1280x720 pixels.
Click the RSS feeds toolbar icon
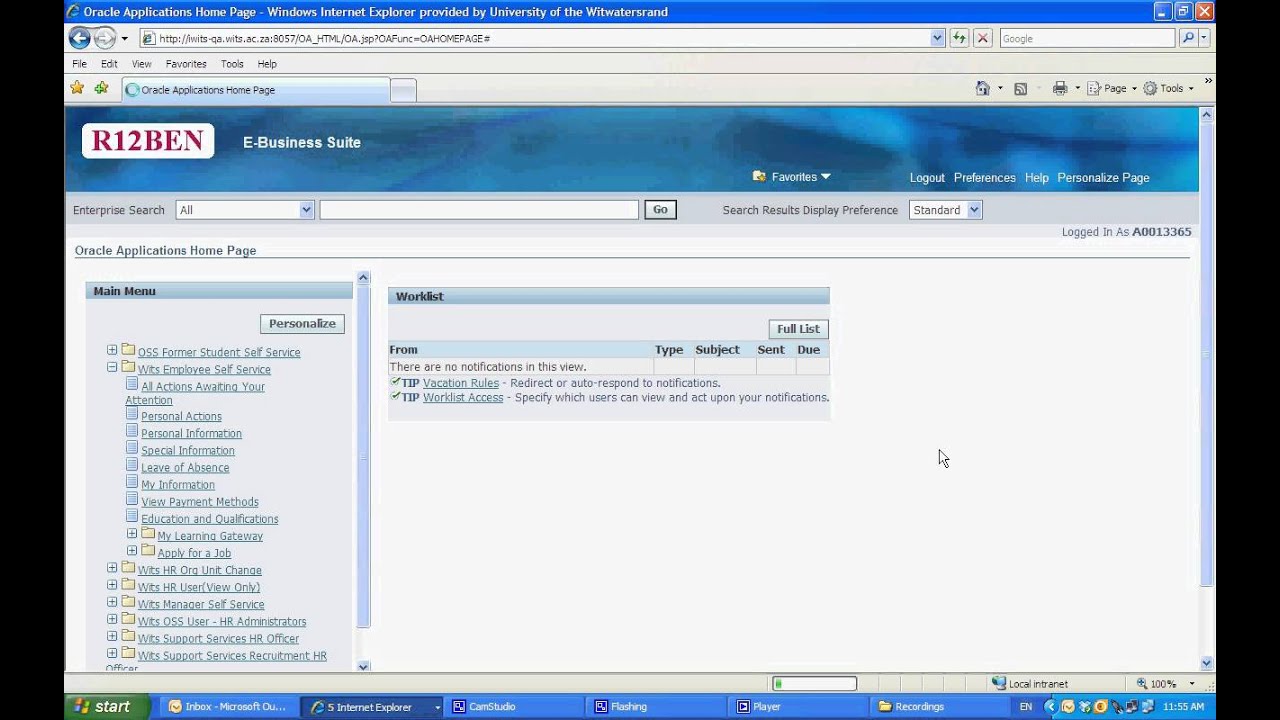tap(1020, 88)
